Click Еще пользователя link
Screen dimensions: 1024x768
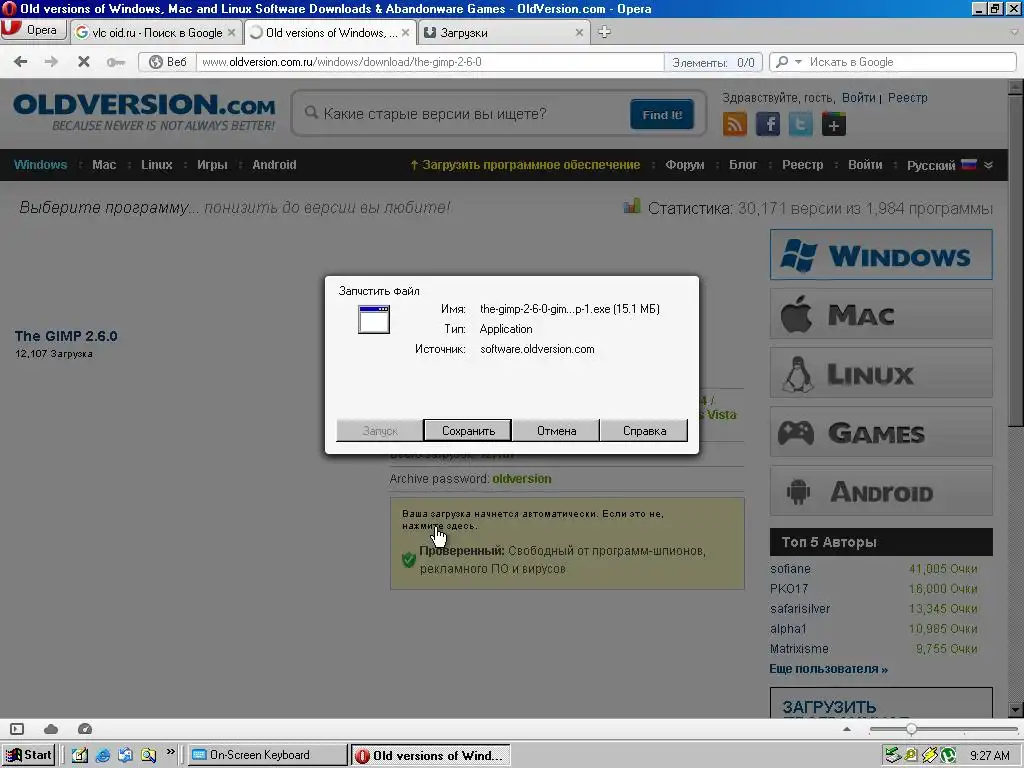click(828, 669)
